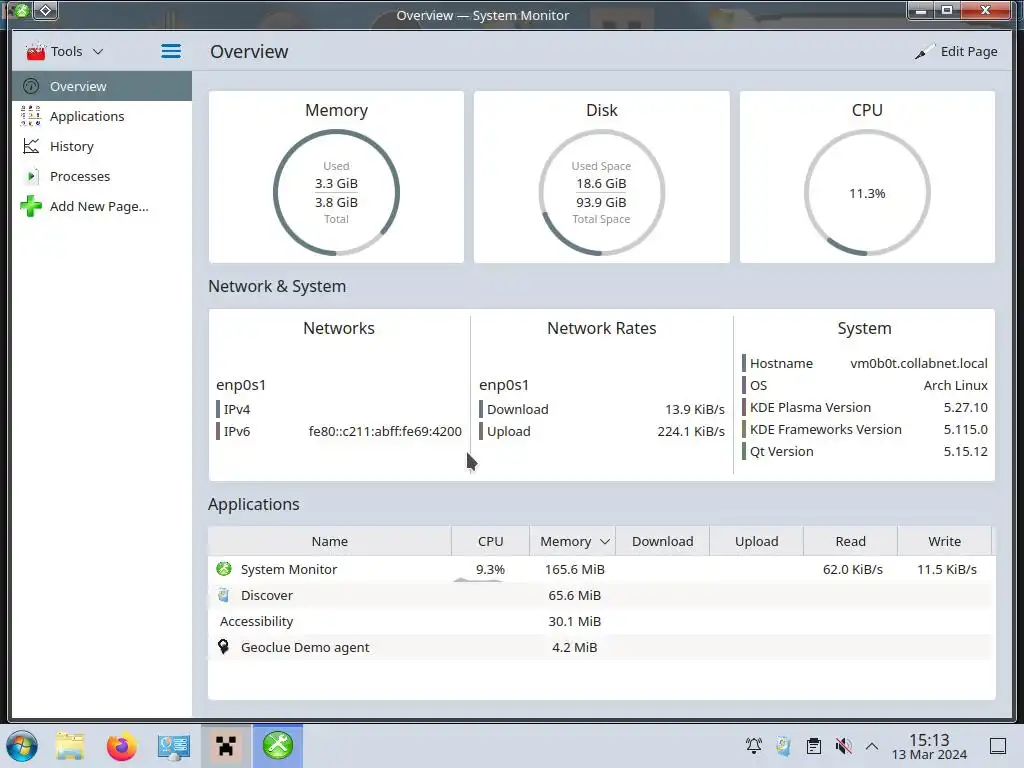Open the notifications bell in tray

[754, 746]
